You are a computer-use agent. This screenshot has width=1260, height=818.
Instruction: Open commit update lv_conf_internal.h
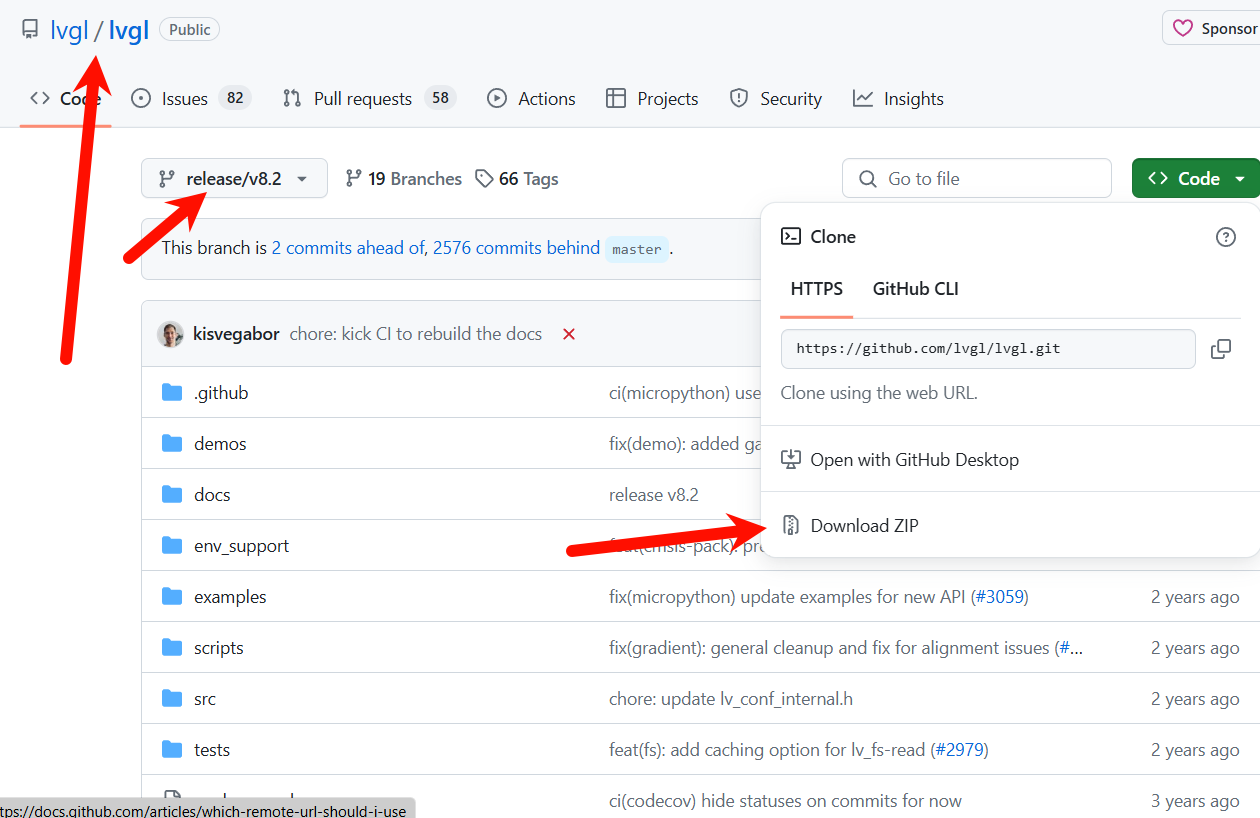(731, 699)
